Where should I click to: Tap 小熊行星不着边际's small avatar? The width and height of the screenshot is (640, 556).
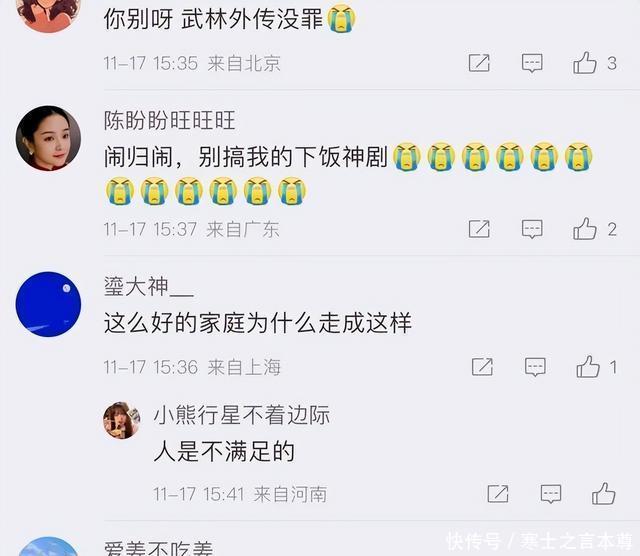coord(122,420)
